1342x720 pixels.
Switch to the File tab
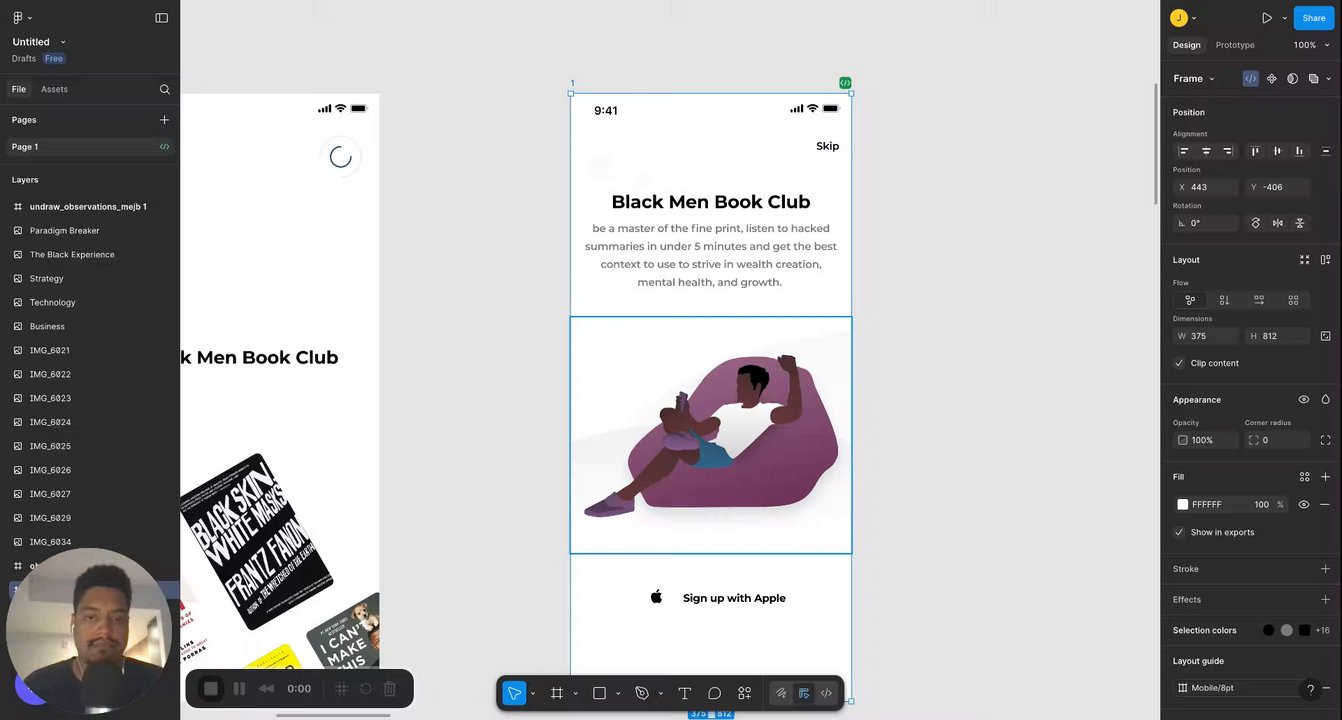19,89
